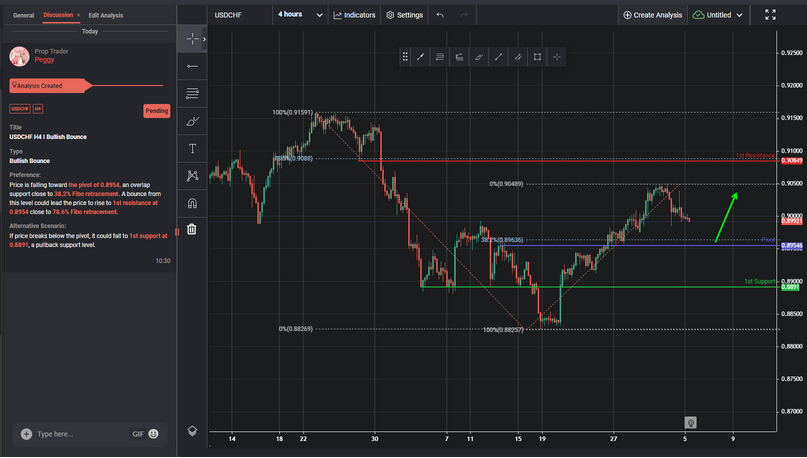Click the 0%(0.90489) Fibonacci label
The image size is (807, 458).
click(x=506, y=184)
